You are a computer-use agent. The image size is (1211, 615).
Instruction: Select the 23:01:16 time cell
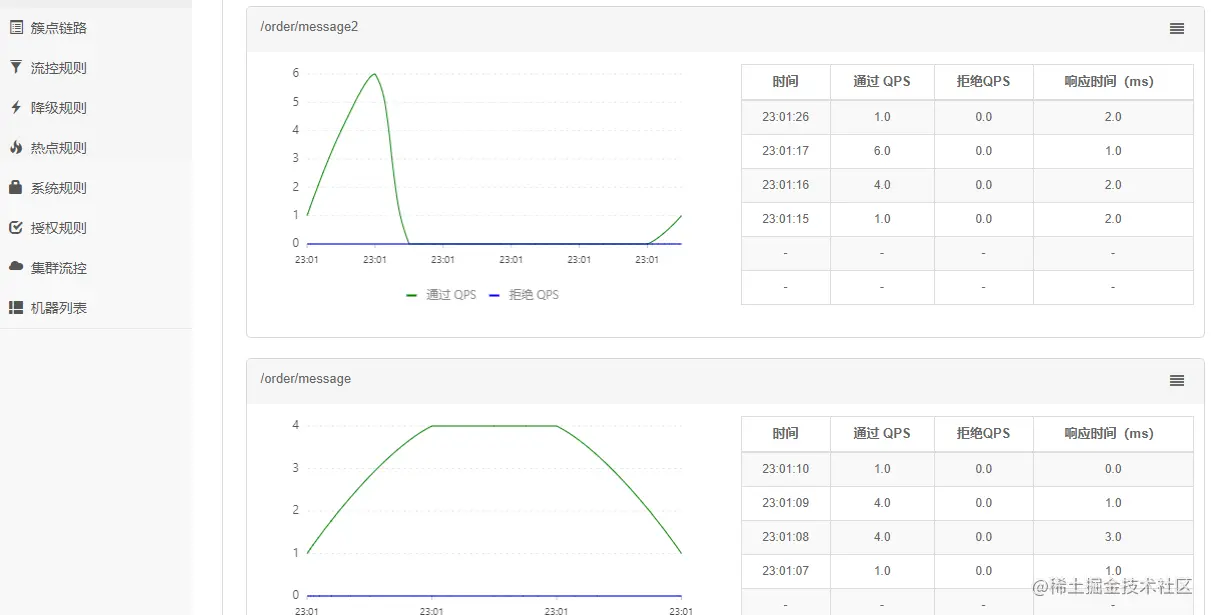pos(786,185)
